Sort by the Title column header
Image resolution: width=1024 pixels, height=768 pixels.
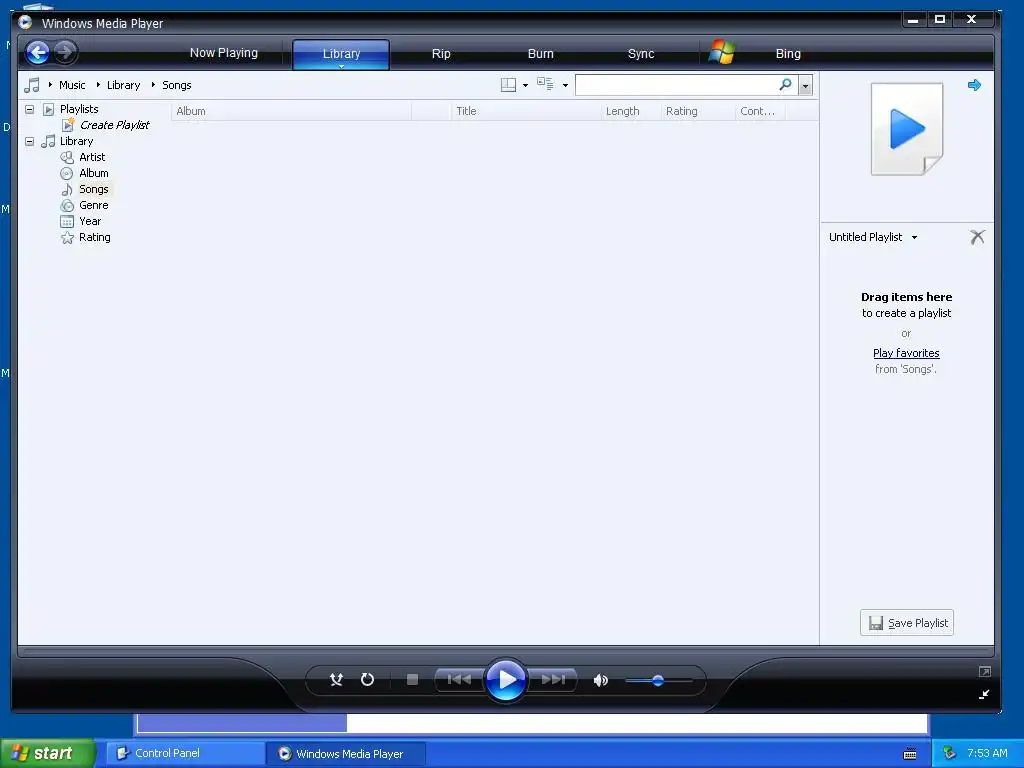click(x=526, y=111)
